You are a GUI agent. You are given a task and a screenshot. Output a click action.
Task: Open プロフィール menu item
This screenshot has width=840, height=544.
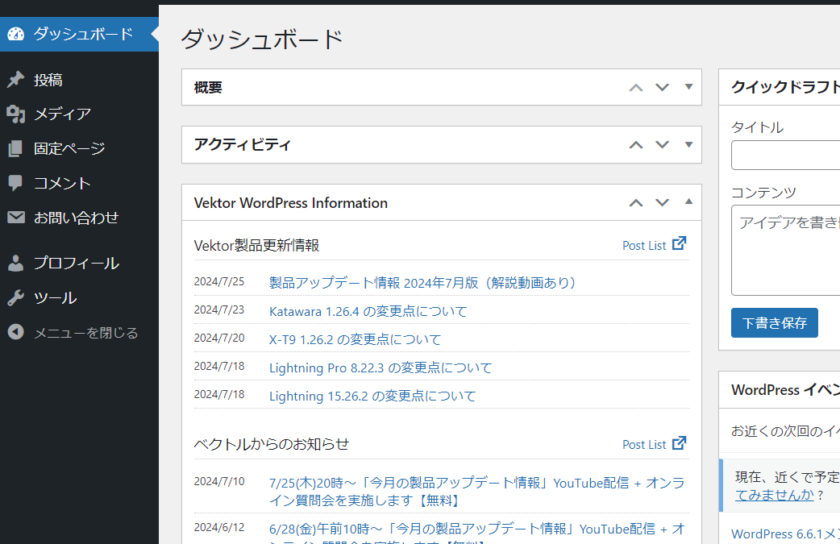tap(79, 263)
